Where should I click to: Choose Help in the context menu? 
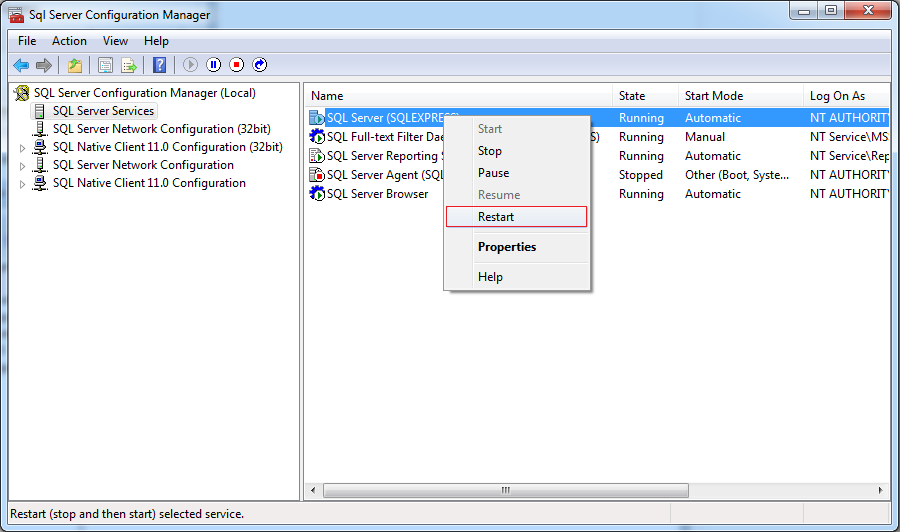tap(517, 277)
